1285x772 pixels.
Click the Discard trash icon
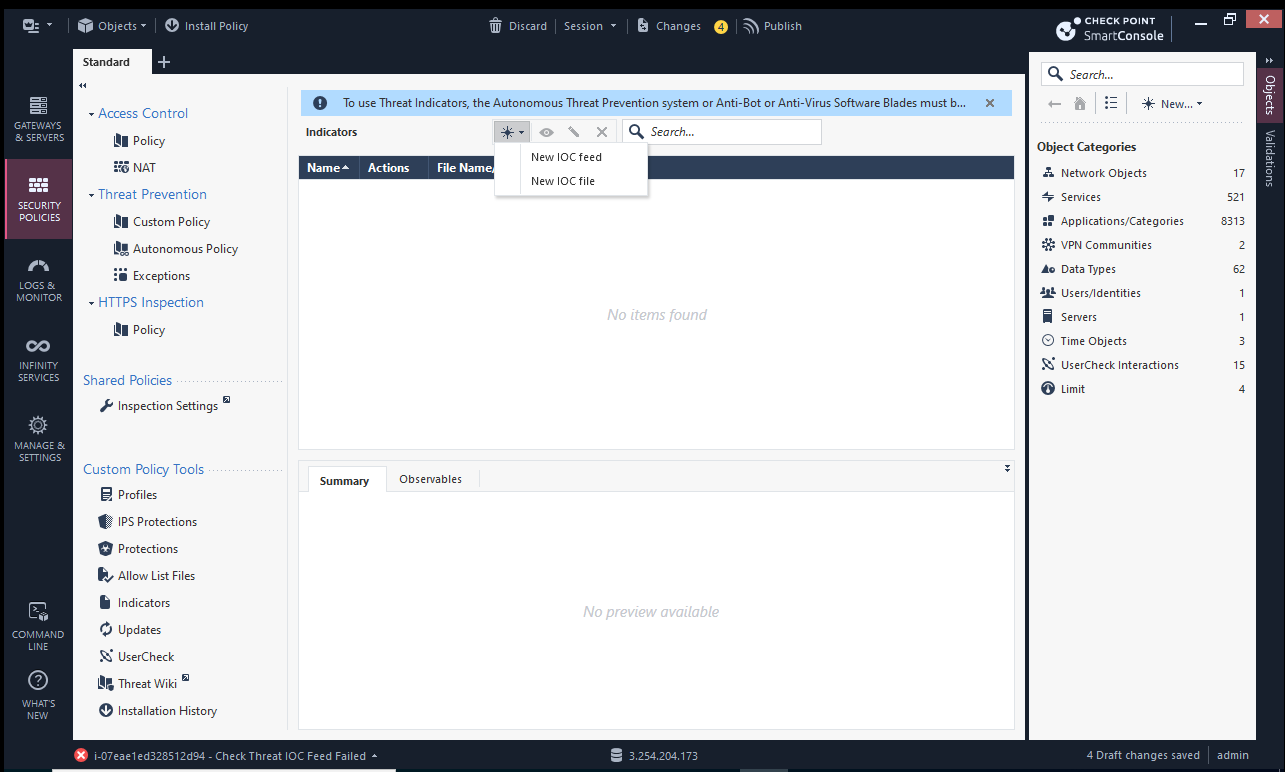coord(495,26)
